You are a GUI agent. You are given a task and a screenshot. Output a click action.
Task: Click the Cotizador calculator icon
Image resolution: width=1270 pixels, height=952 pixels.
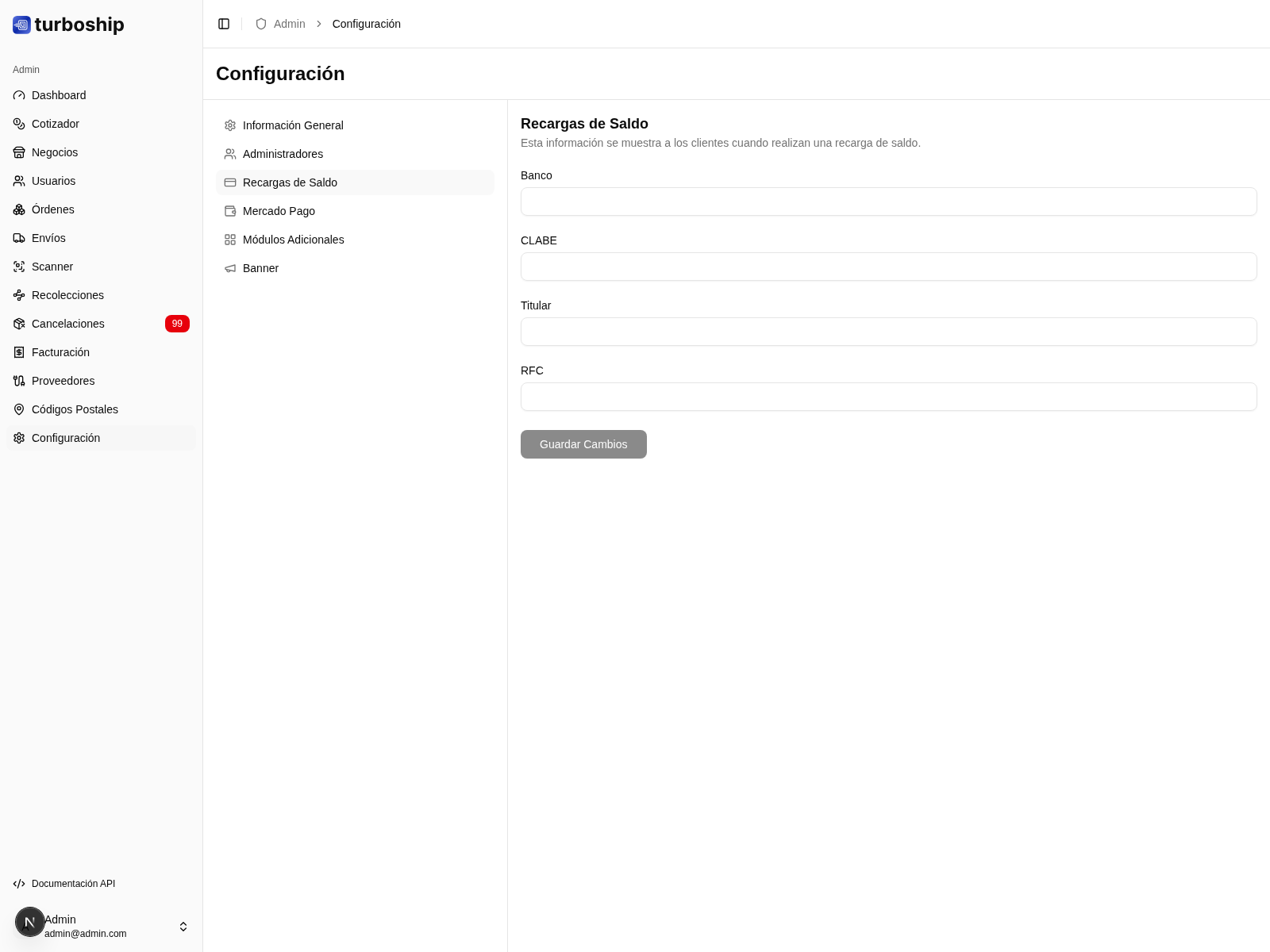[19, 124]
